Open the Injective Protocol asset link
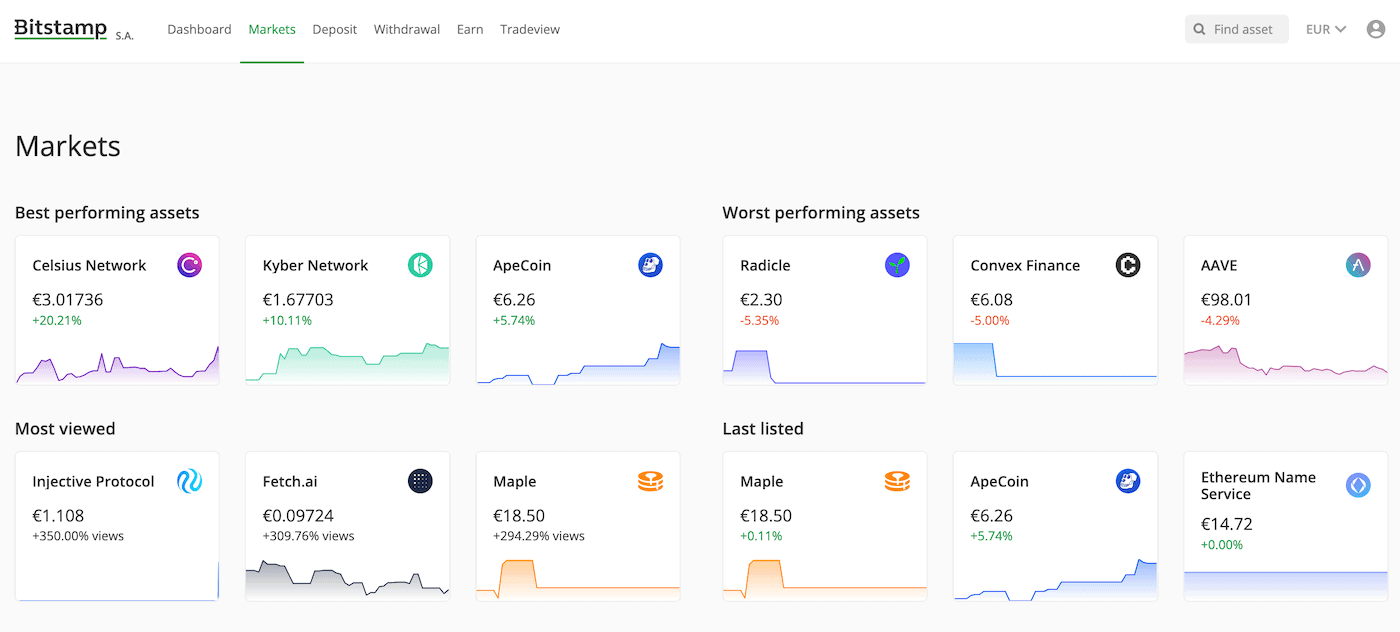This screenshot has height=632, width=1400. [x=93, y=481]
